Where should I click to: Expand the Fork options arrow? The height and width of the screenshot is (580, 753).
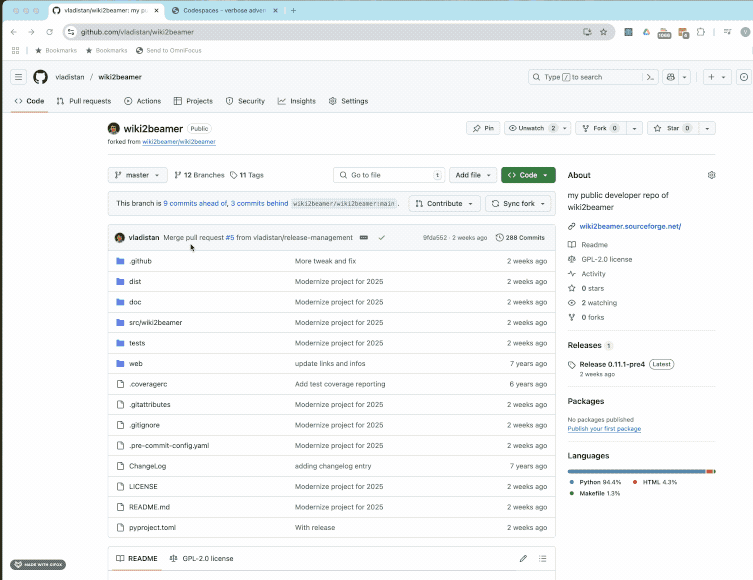(634, 128)
